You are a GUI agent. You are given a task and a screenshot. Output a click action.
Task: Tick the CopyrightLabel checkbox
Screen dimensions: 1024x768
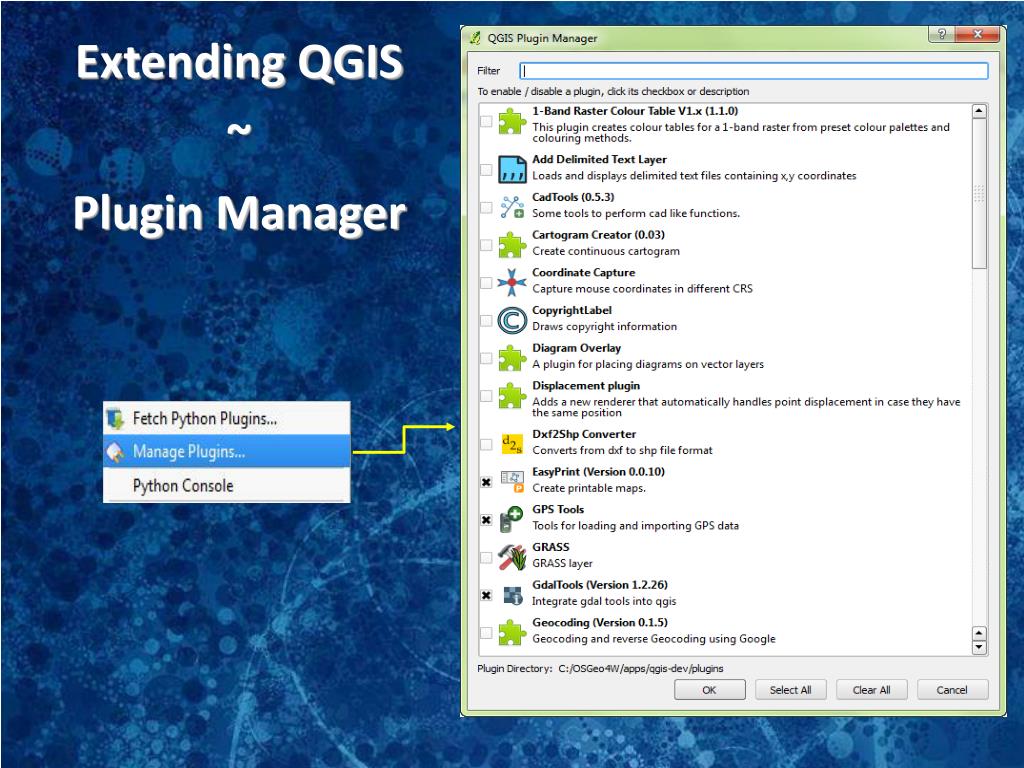486,321
